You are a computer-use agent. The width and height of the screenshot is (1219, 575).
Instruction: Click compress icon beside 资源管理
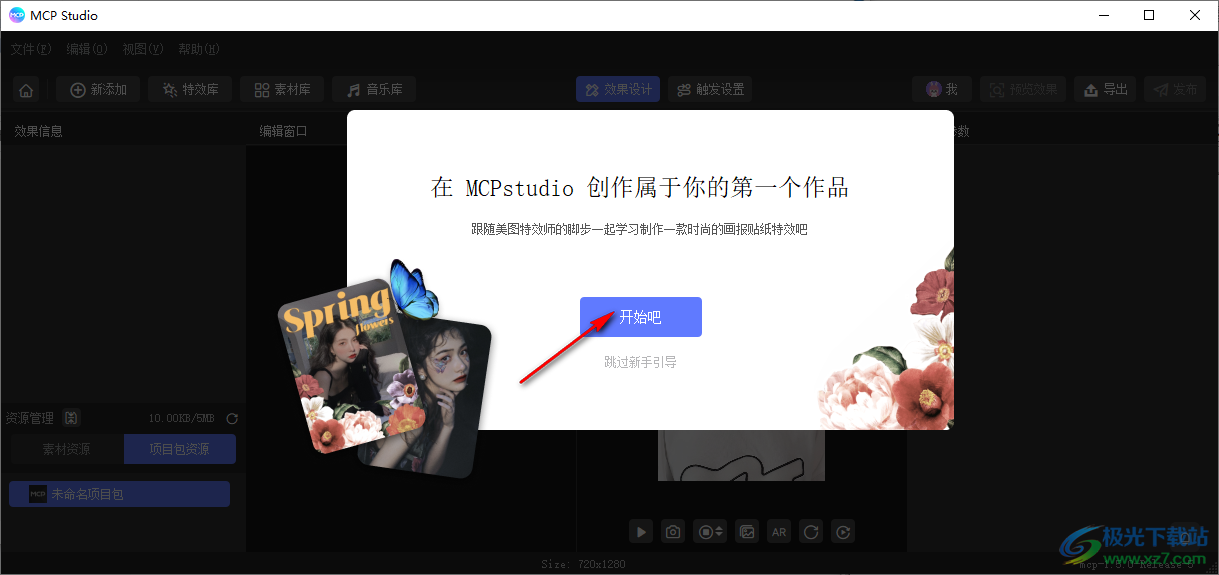(71, 418)
